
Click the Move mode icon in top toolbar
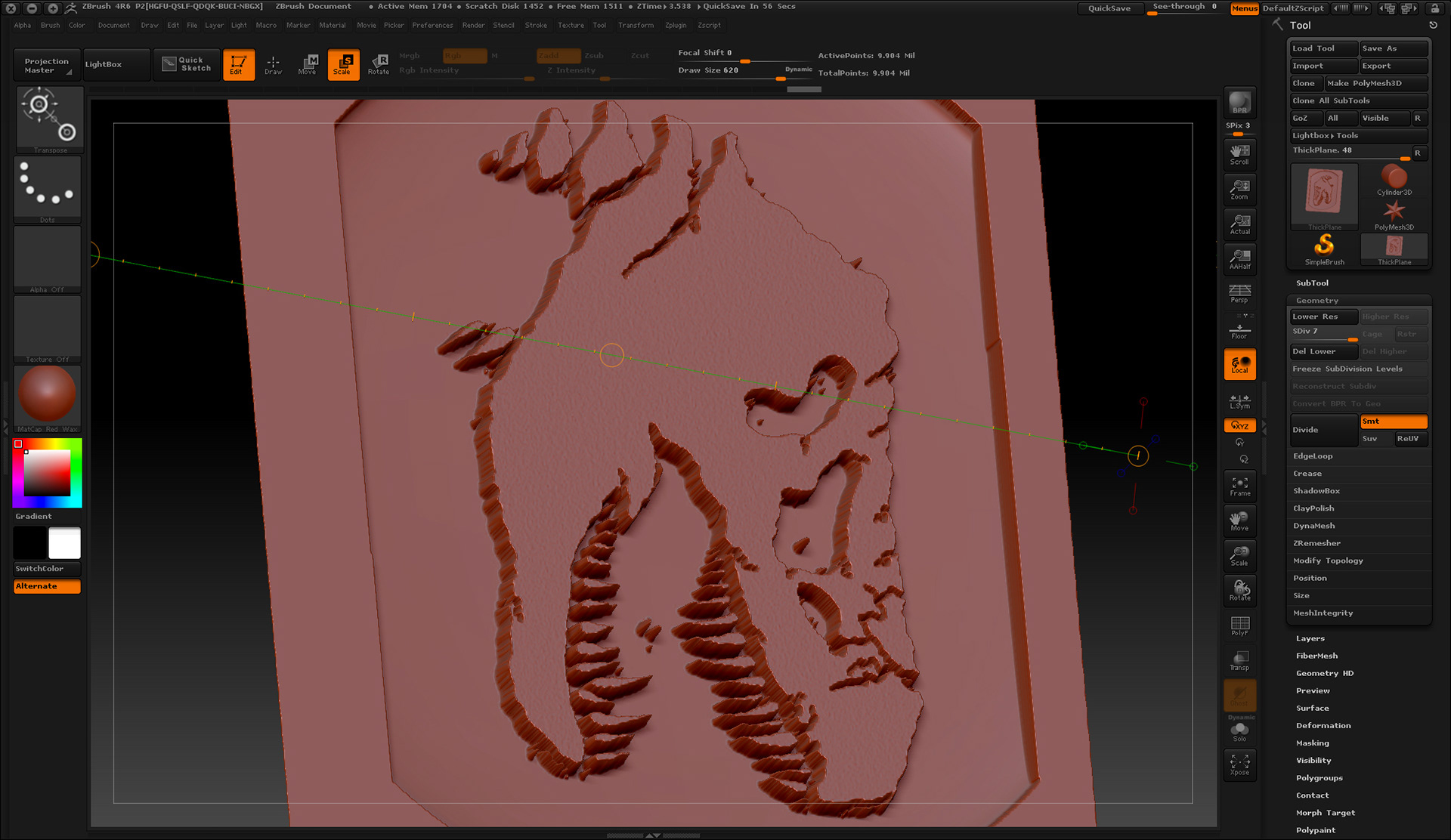pyautogui.click(x=308, y=64)
